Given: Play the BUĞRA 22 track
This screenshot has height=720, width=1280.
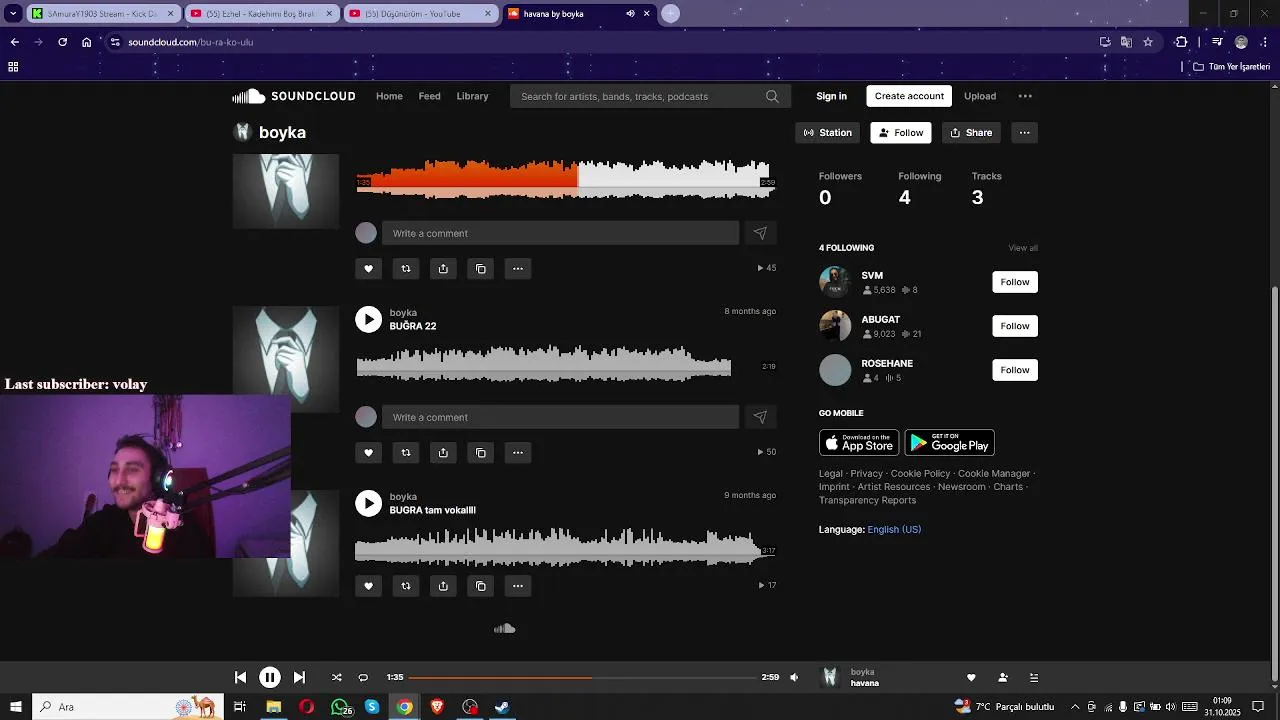Looking at the screenshot, I should coord(369,319).
